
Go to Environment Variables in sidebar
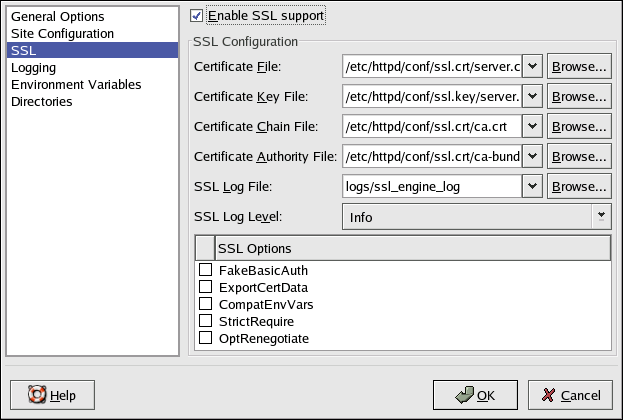[75, 84]
